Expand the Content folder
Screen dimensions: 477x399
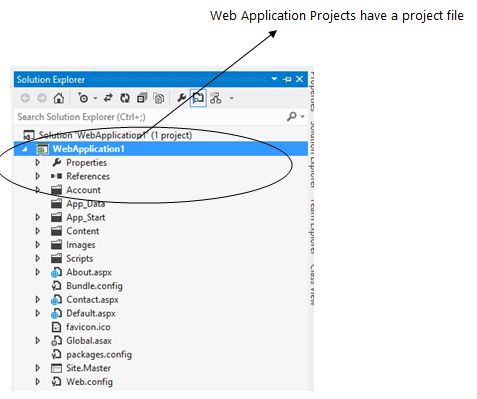pyautogui.click(x=38, y=231)
